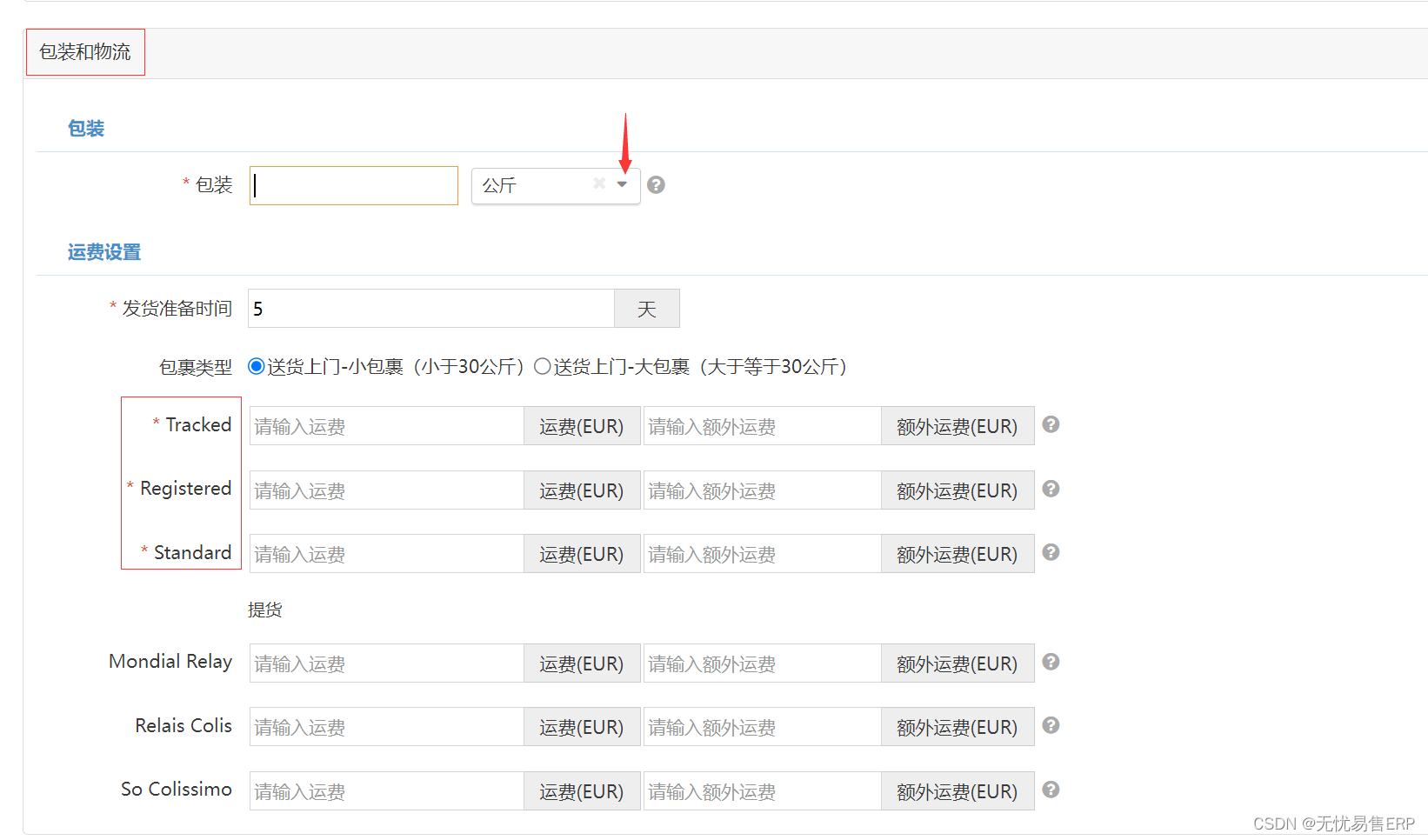Image resolution: width=1428 pixels, height=840 pixels.
Task: Click 额外运费(EUR) addon in Relais Colis row
Action: coord(958,727)
